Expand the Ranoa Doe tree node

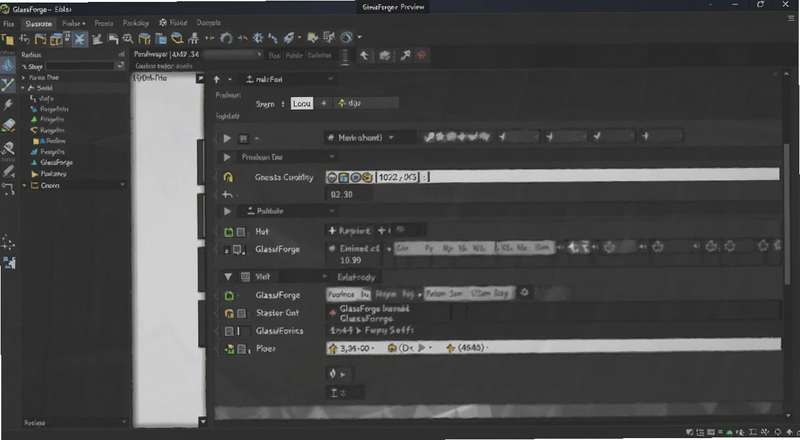coord(24,78)
